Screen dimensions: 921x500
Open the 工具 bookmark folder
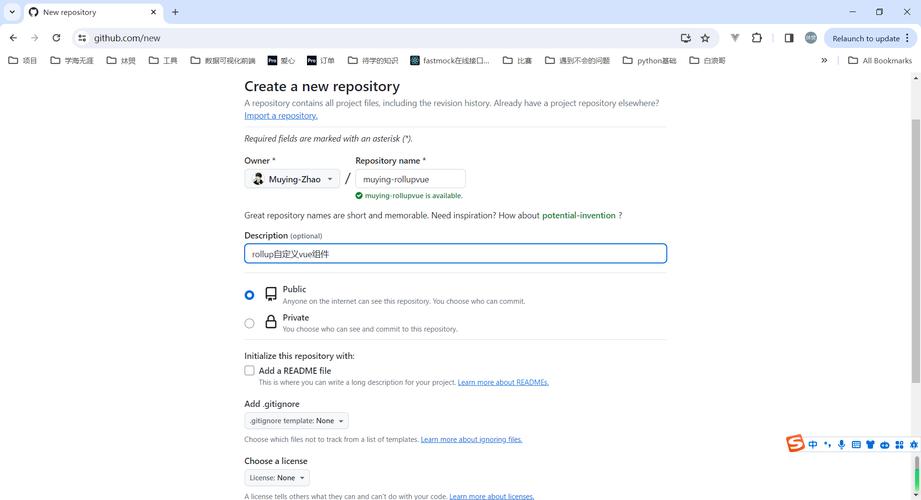click(163, 60)
